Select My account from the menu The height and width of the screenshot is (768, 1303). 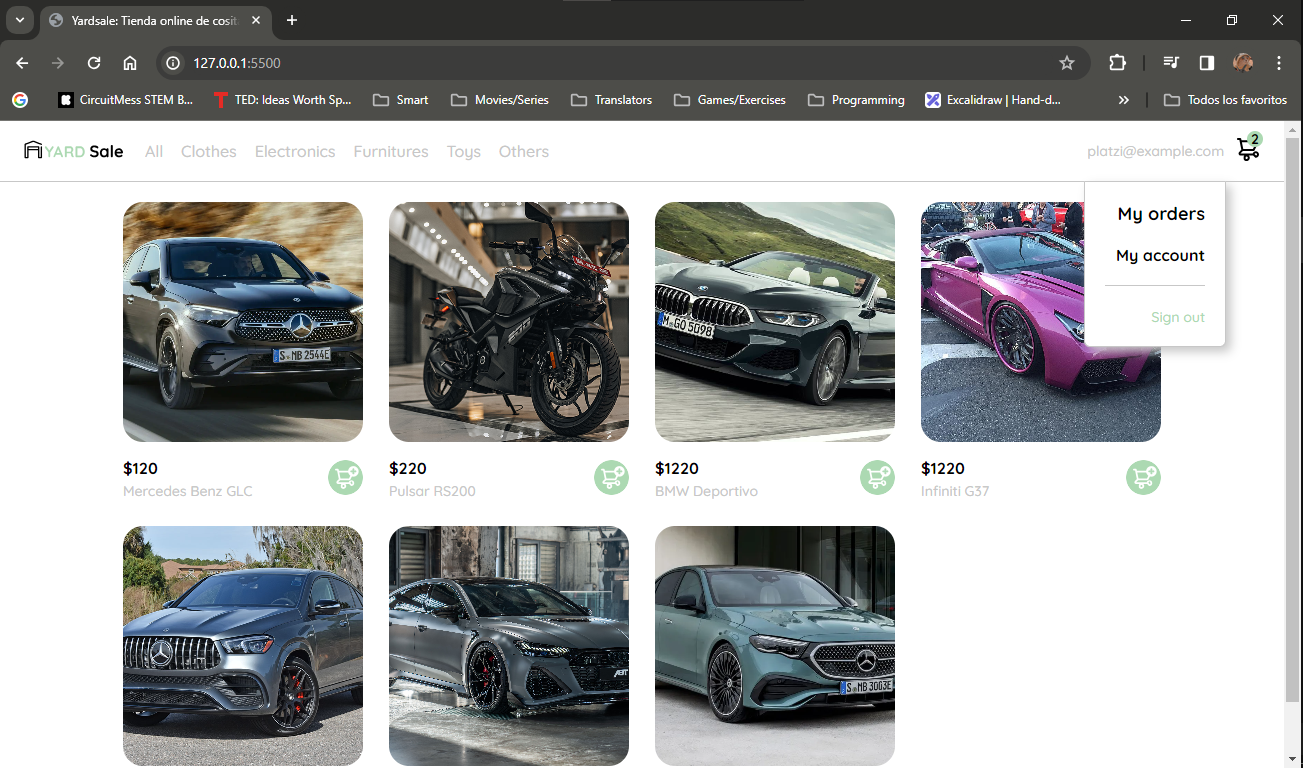1160,256
